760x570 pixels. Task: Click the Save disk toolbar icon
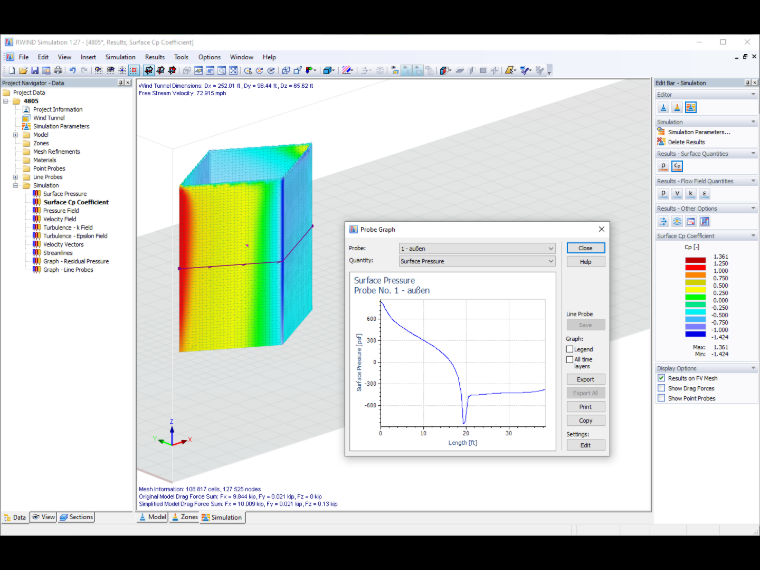35,71
